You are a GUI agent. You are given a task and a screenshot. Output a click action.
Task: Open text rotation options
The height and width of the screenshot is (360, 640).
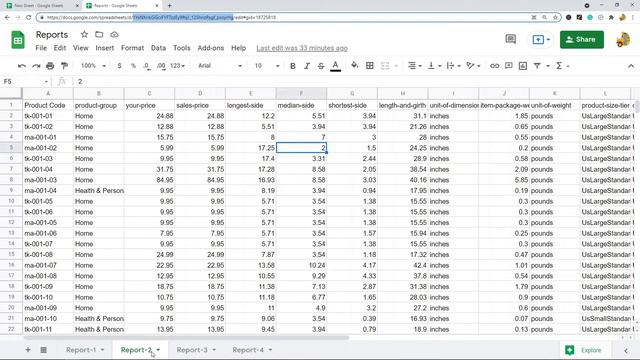(473, 66)
